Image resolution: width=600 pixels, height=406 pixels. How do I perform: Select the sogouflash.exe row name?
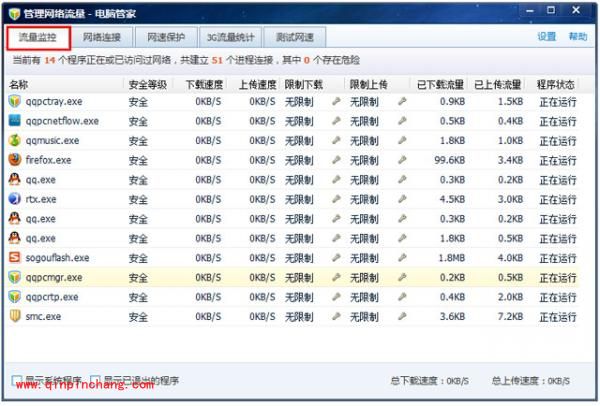click(57, 258)
